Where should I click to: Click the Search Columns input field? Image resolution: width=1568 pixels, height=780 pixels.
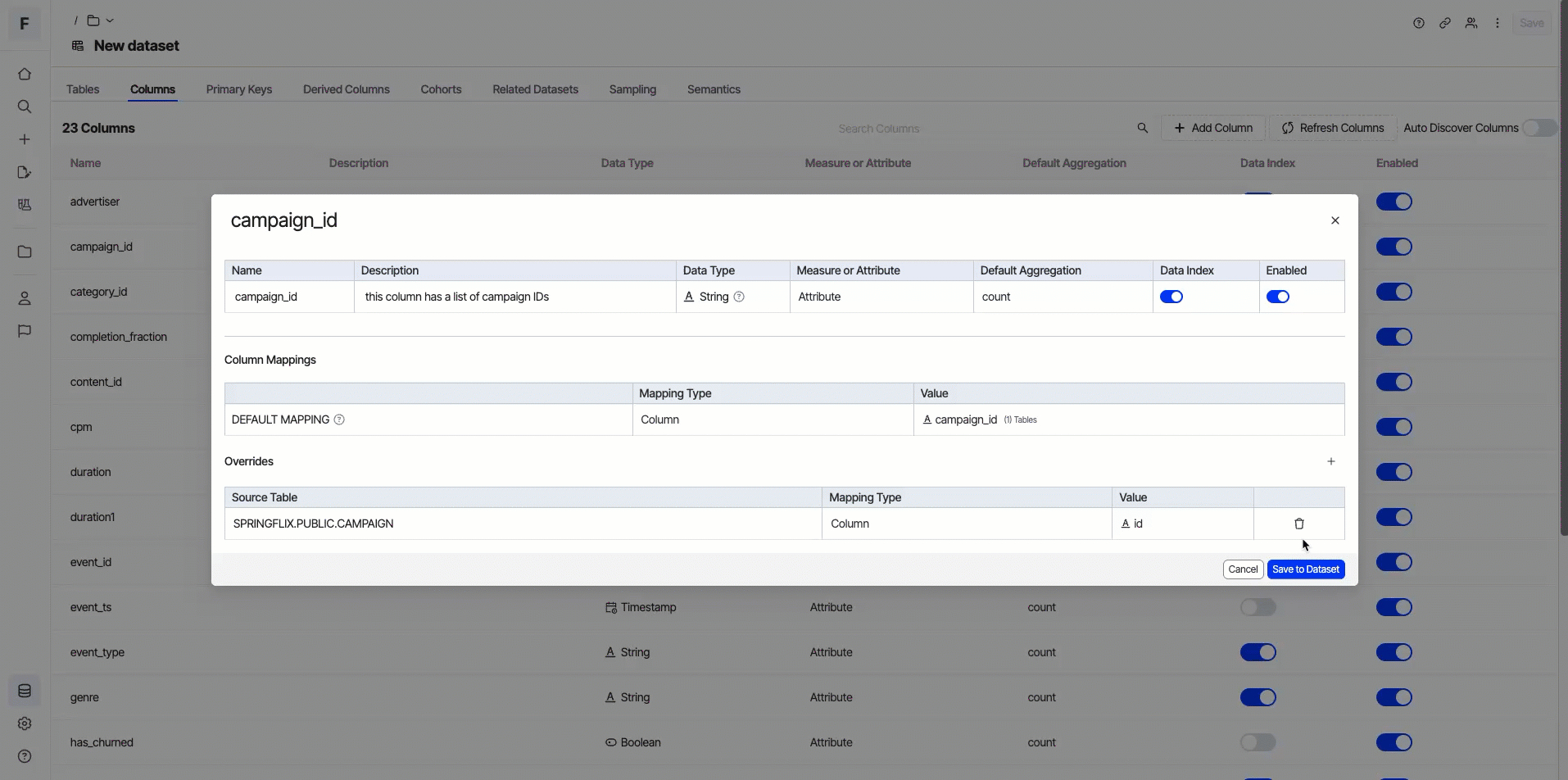983,129
